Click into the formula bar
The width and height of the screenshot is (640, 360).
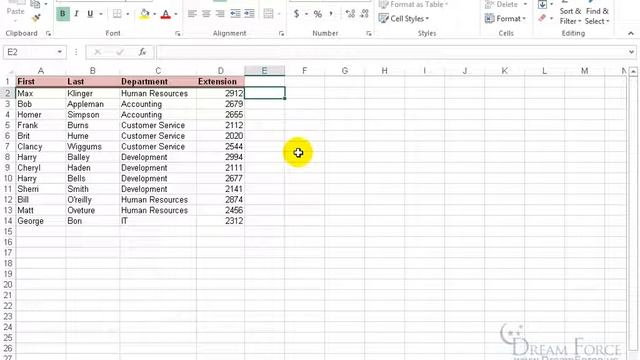pyautogui.click(x=391, y=52)
